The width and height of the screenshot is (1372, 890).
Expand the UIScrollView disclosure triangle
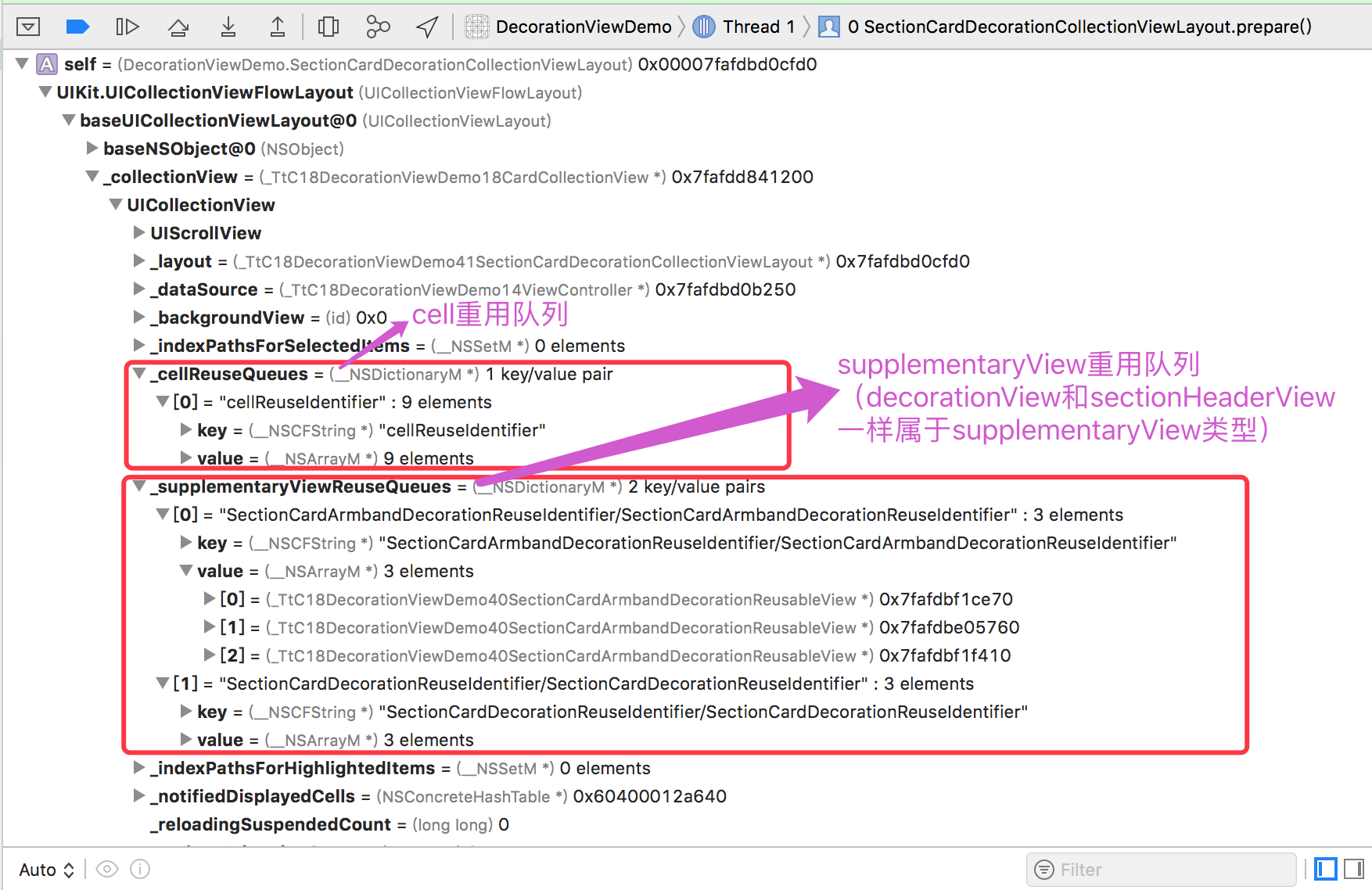(138, 232)
